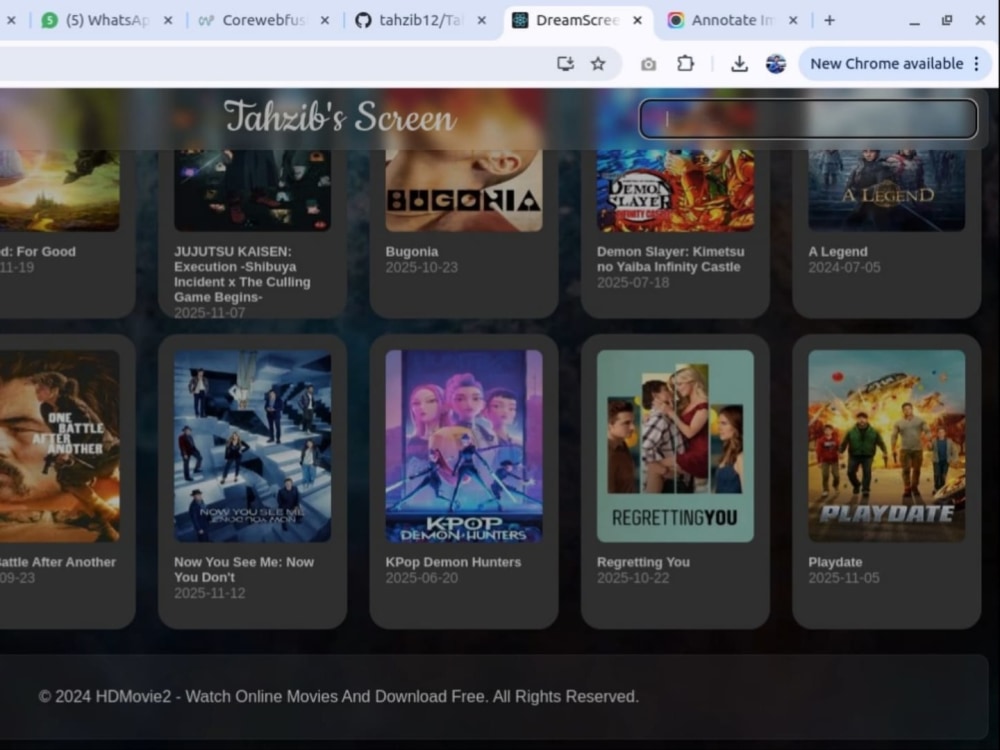Image resolution: width=1000 pixels, height=750 pixels.
Task: Open Chrome three-dot menu
Action: [x=976, y=64]
